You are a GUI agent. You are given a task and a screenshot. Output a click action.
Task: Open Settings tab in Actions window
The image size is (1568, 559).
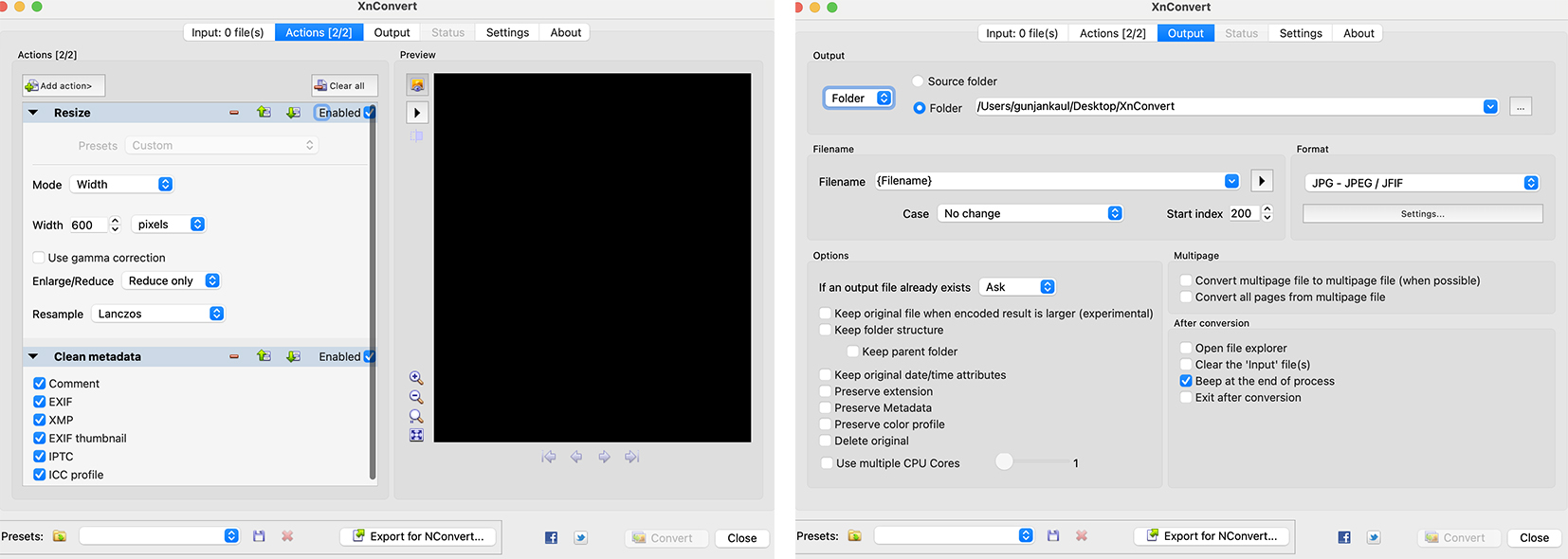pyautogui.click(x=507, y=32)
